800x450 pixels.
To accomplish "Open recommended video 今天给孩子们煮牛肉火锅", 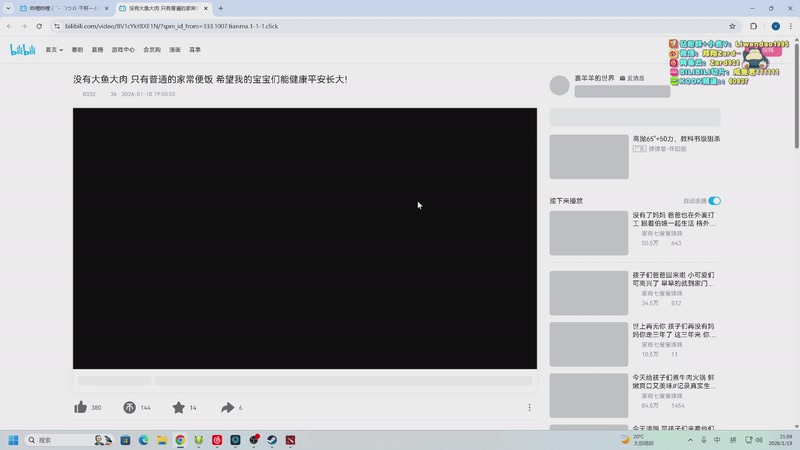I will 673,381.
